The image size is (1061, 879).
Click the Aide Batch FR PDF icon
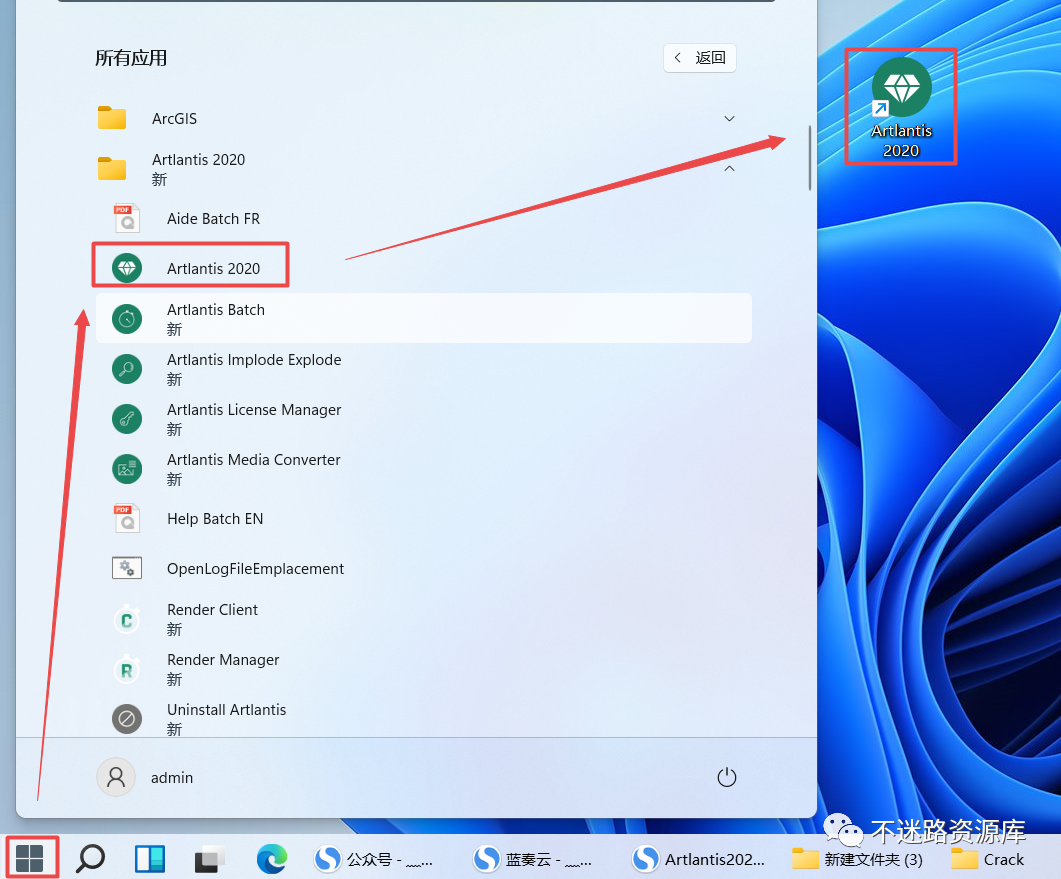[127, 219]
